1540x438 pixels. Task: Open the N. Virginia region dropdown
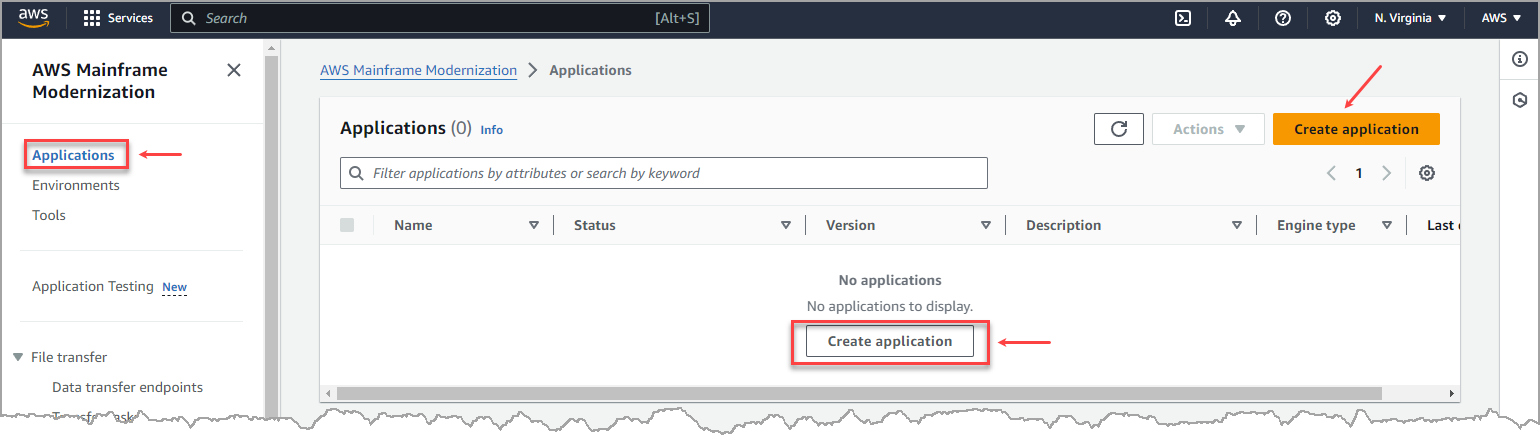tap(1410, 18)
